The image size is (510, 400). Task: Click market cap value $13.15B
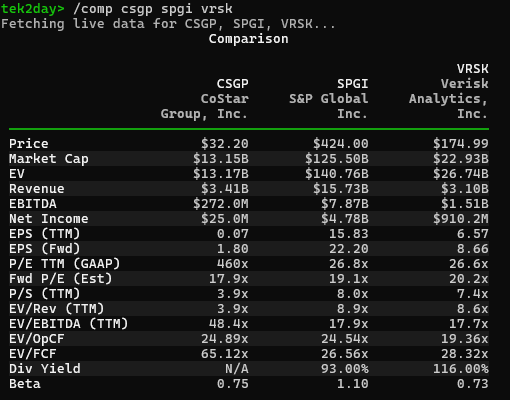pos(221,159)
